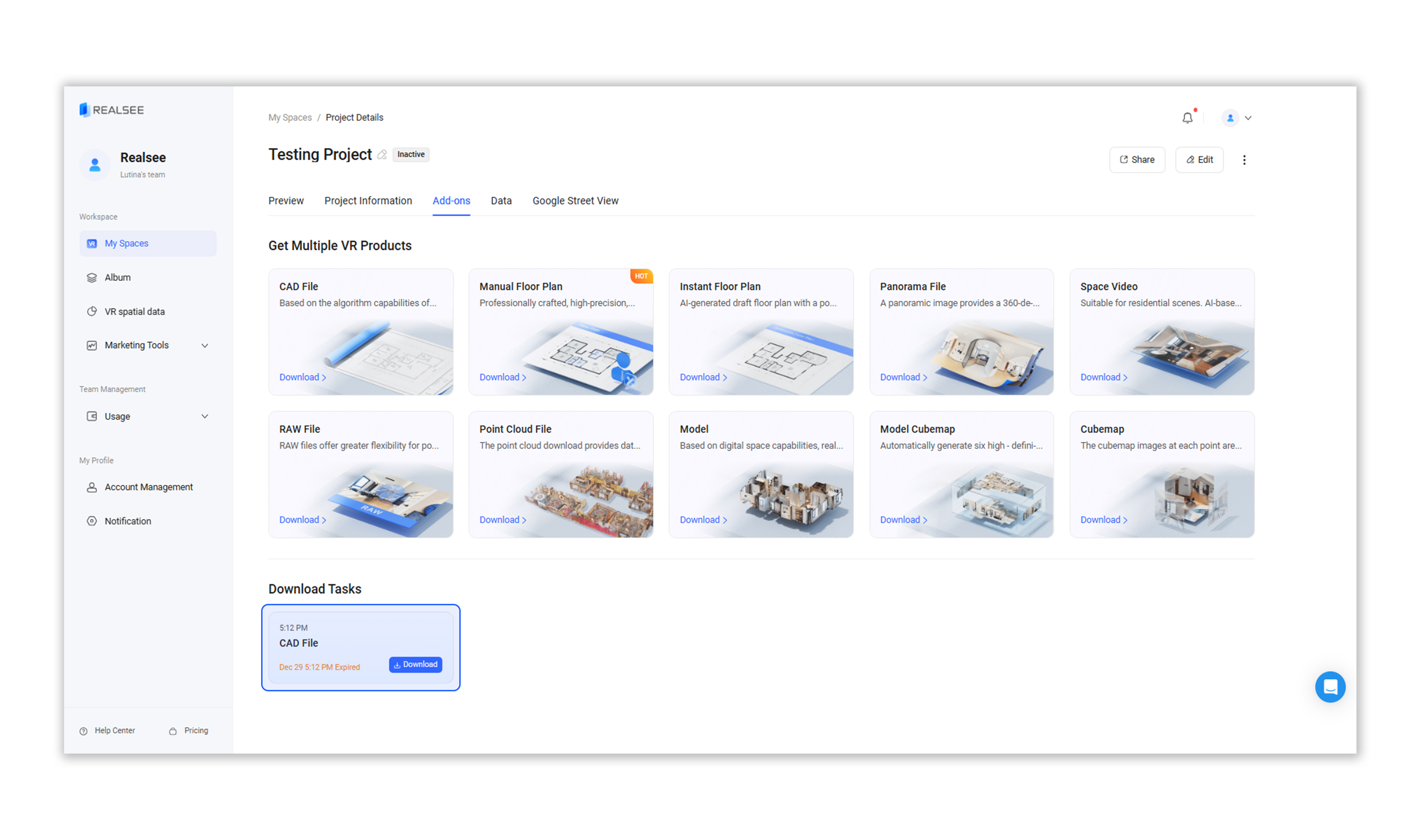
Task: Open Album in the sidebar
Action: 117,277
